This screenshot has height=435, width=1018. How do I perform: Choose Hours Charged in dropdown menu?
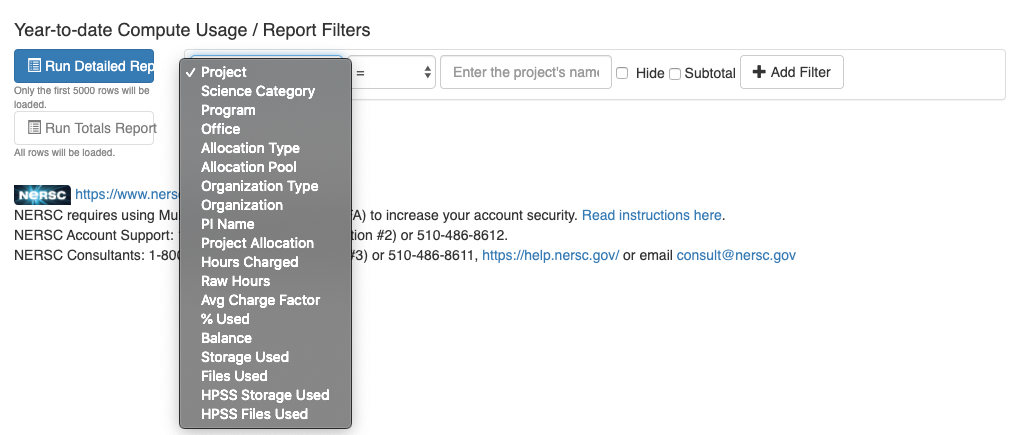249,262
